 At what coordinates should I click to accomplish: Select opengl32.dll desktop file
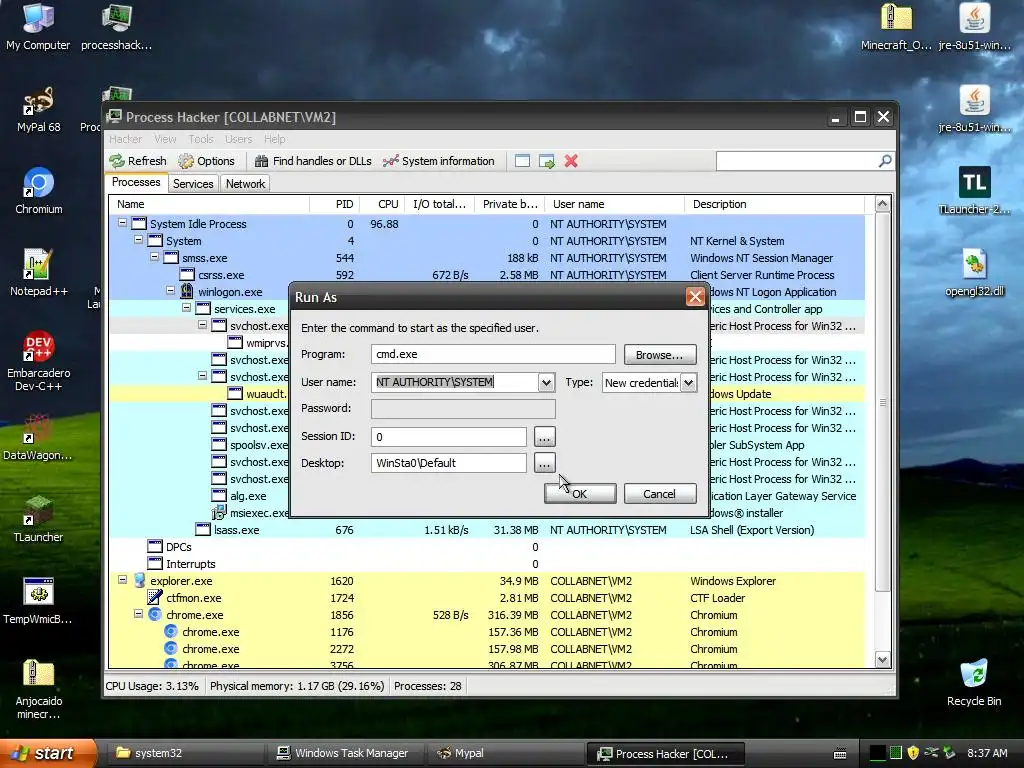pos(974,273)
